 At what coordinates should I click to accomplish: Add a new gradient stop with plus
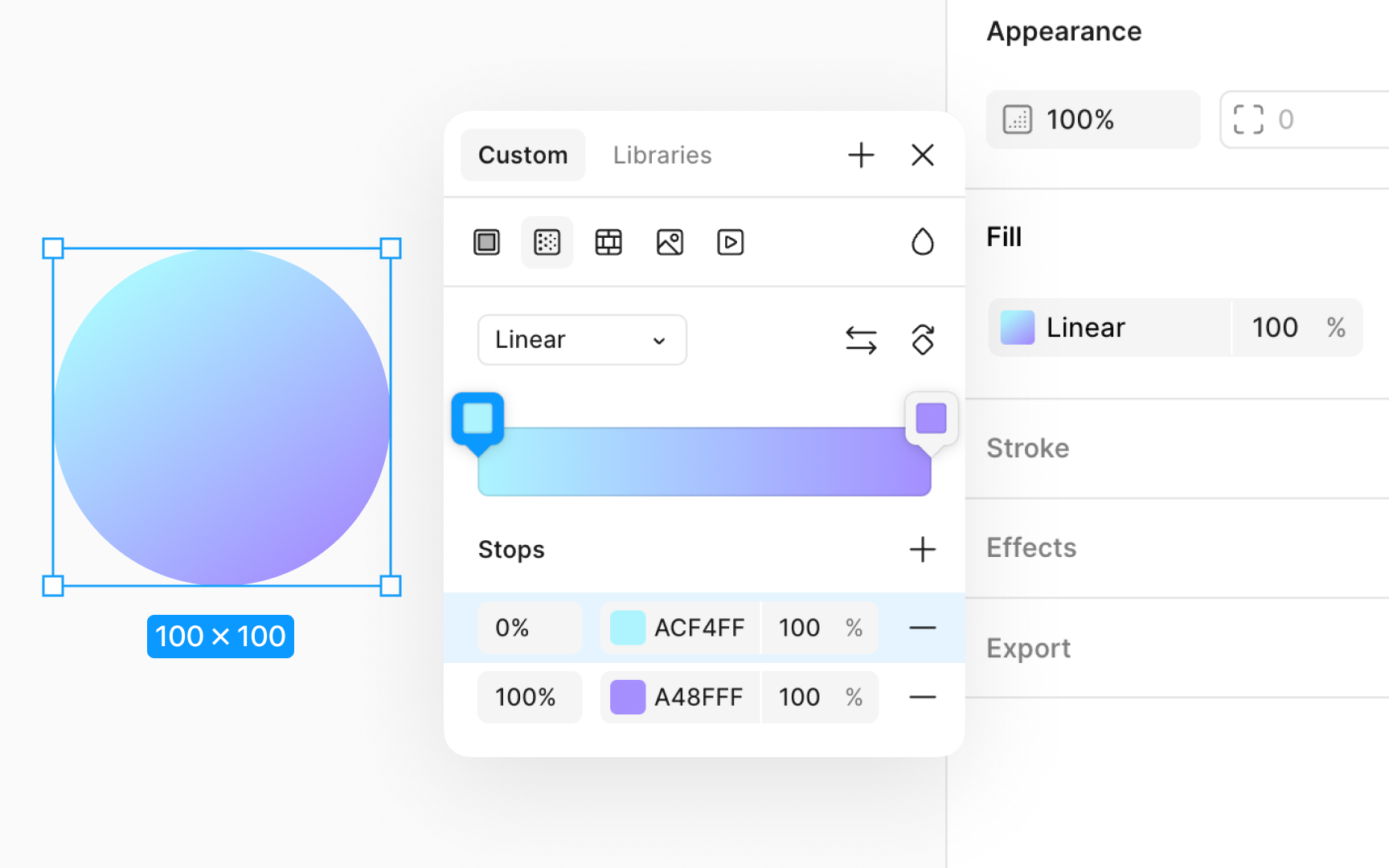(922, 550)
